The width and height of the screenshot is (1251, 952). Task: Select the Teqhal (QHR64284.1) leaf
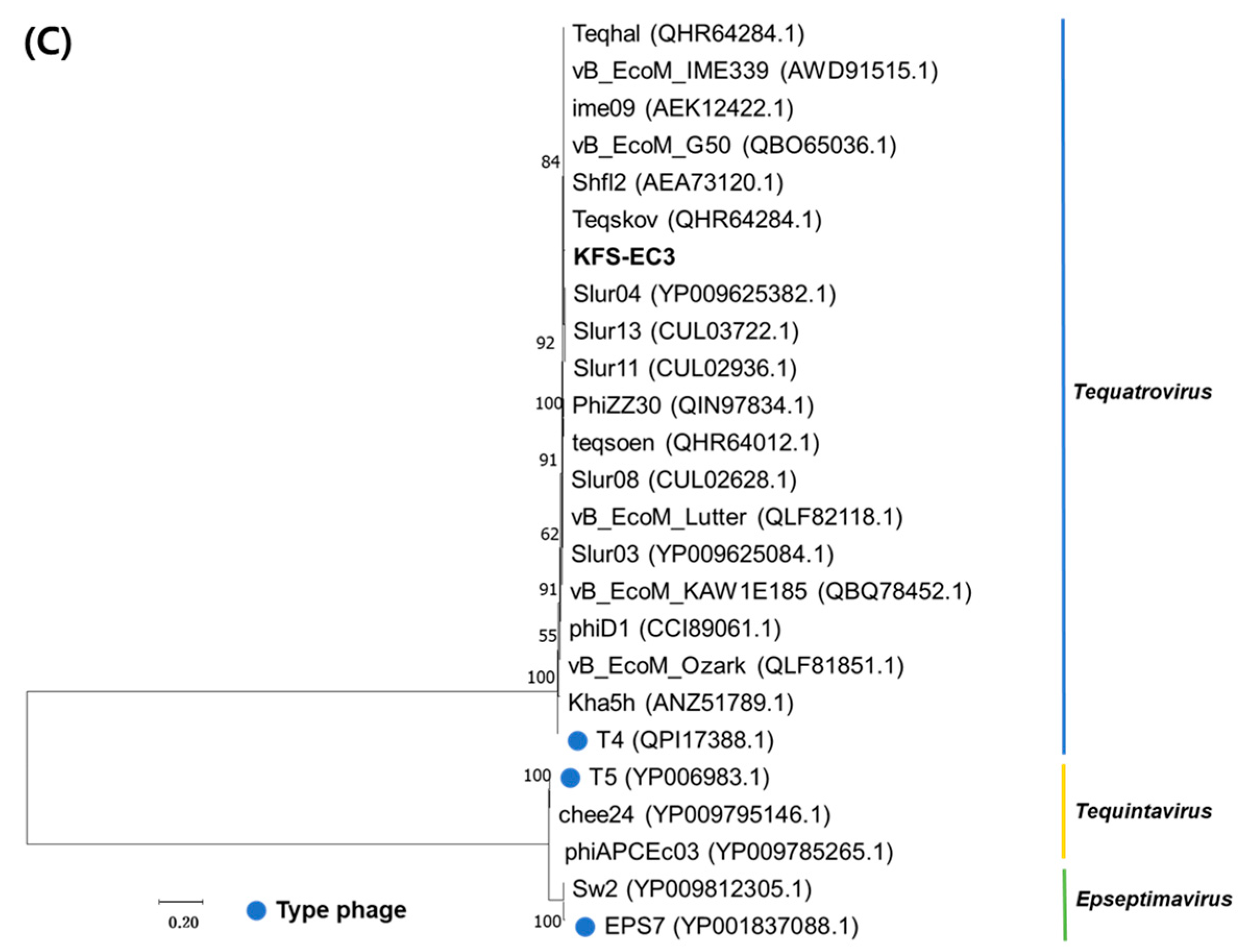coord(688,34)
